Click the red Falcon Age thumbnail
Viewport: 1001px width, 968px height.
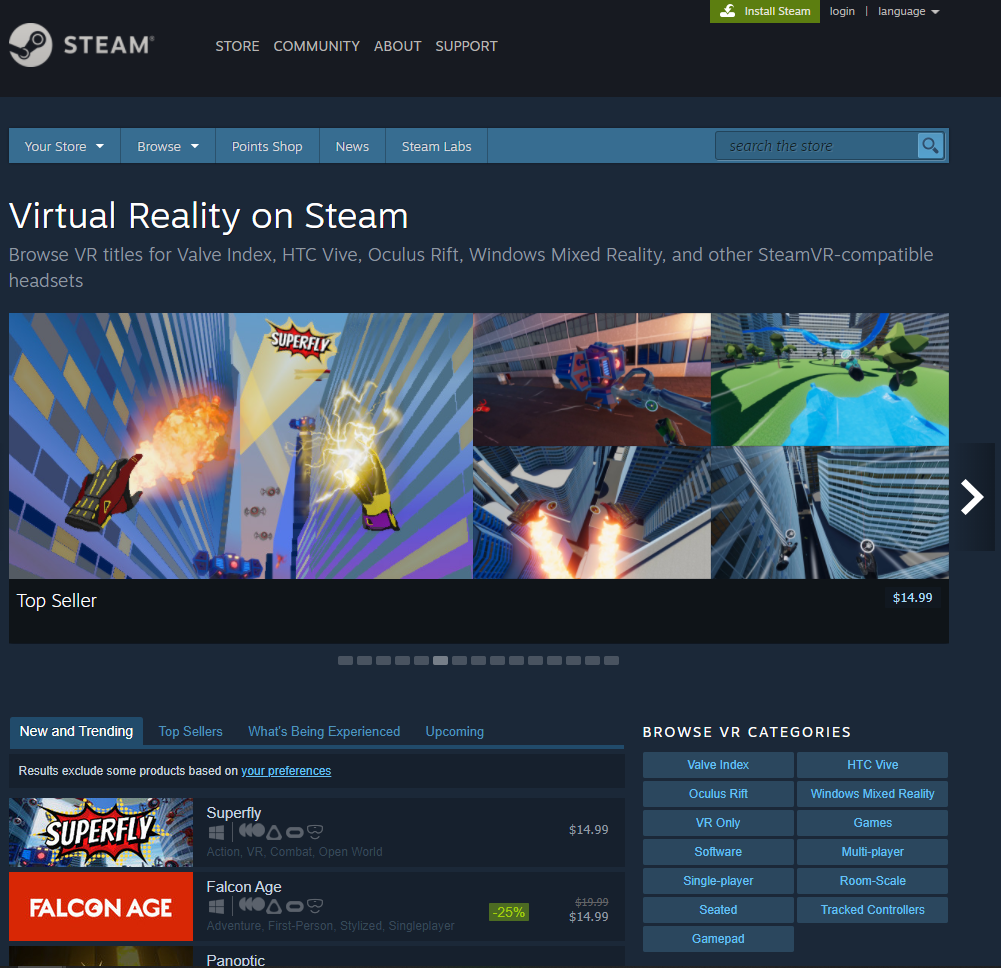click(x=101, y=907)
